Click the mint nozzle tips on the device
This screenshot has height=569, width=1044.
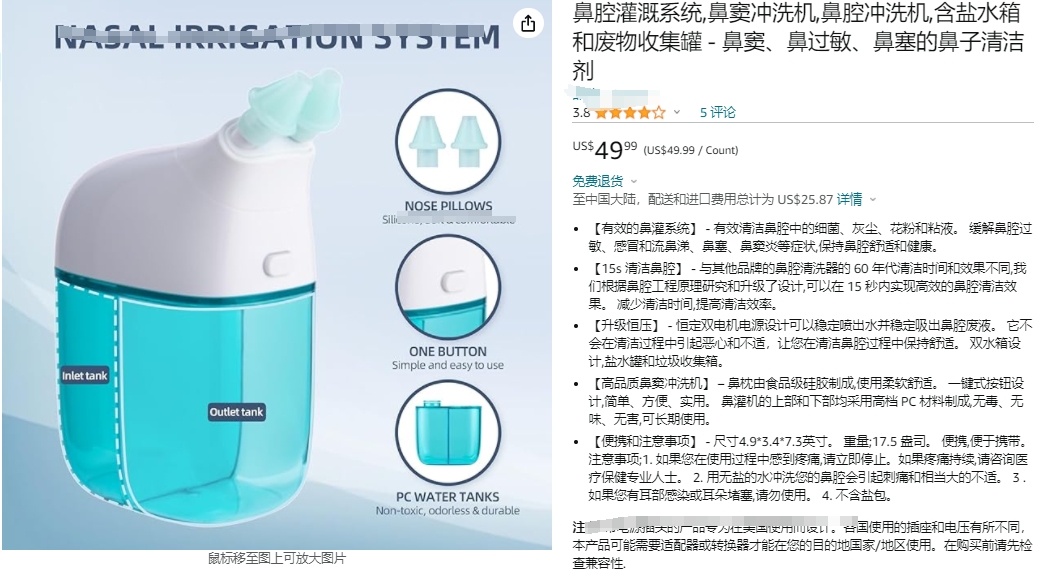(x=292, y=106)
